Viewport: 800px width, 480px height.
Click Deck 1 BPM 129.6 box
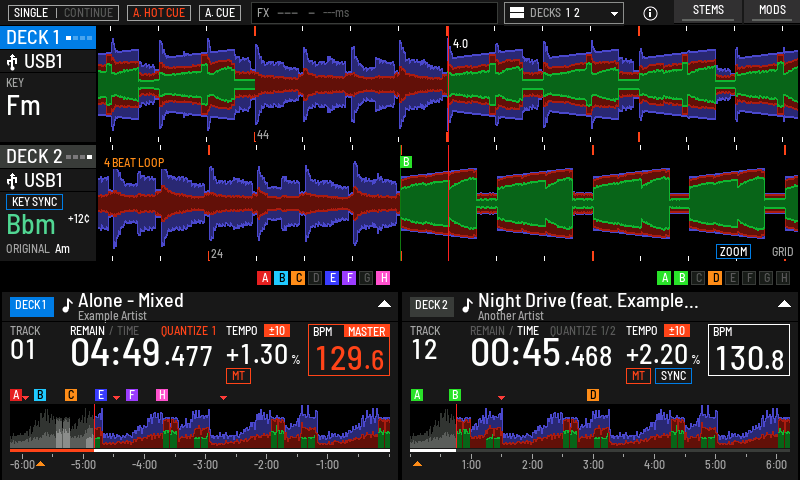pos(349,350)
